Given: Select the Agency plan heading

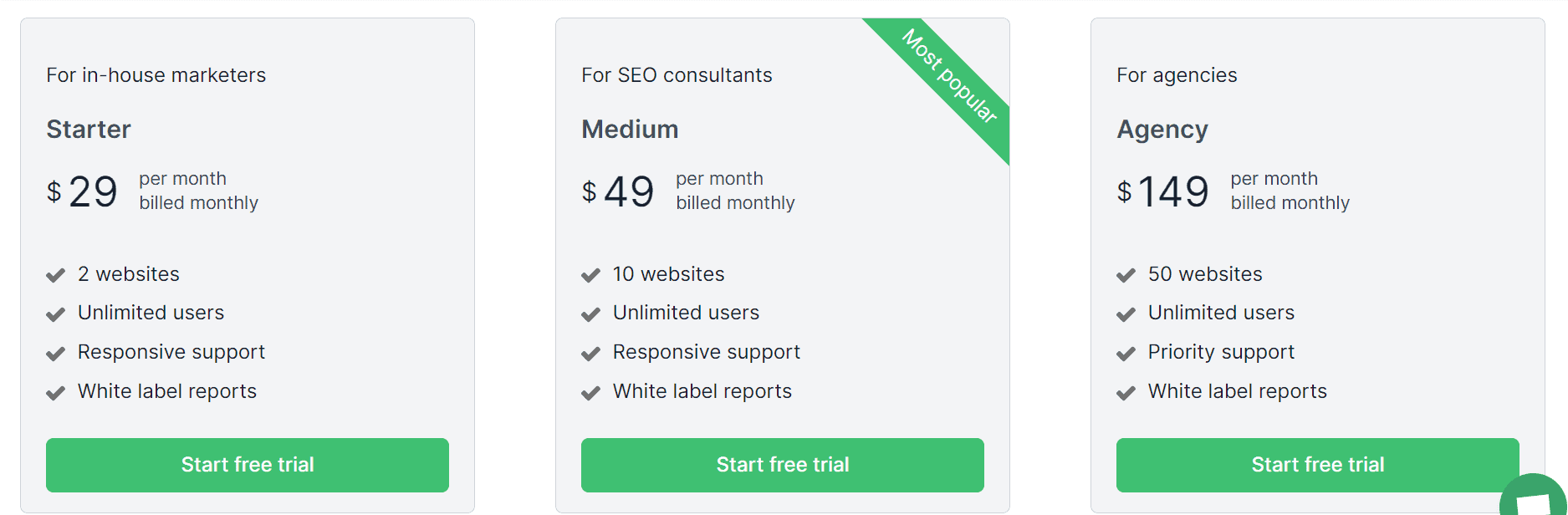Looking at the screenshot, I should pos(1162,130).
